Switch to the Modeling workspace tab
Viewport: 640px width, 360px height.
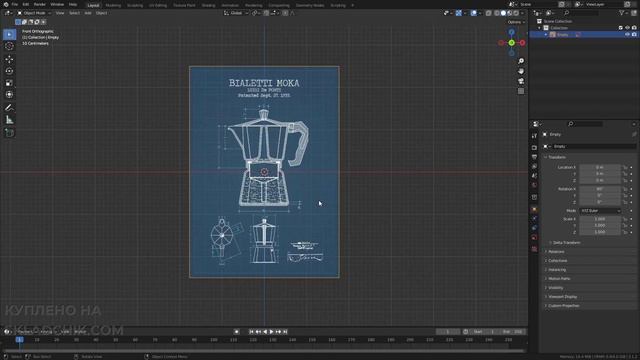point(113,5)
